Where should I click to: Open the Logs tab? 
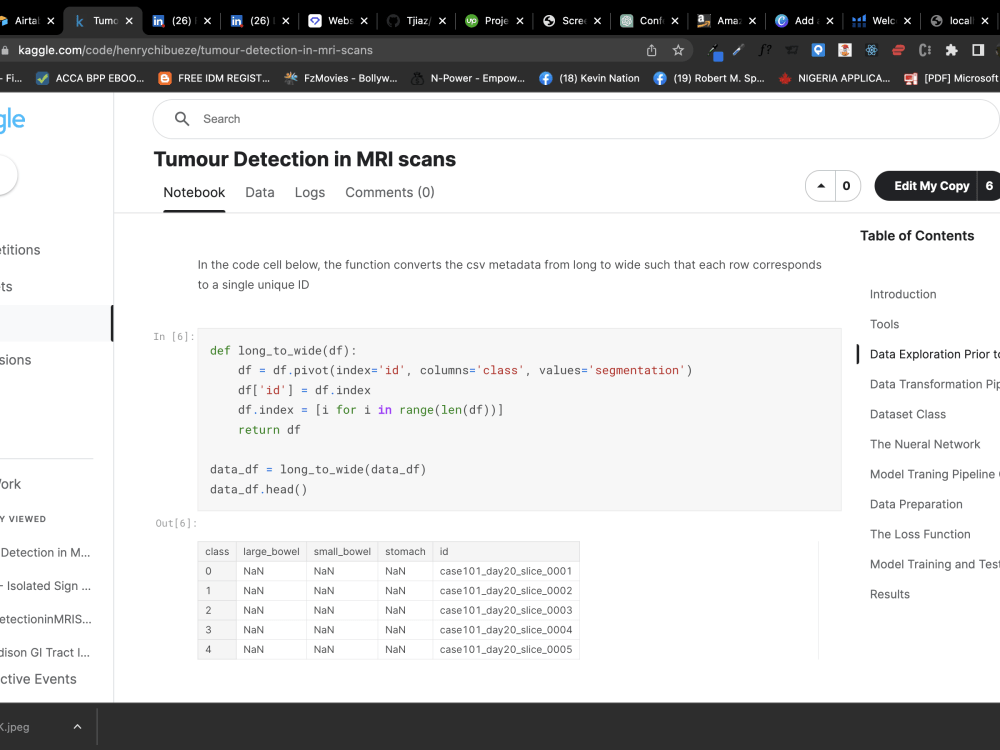click(310, 193)
